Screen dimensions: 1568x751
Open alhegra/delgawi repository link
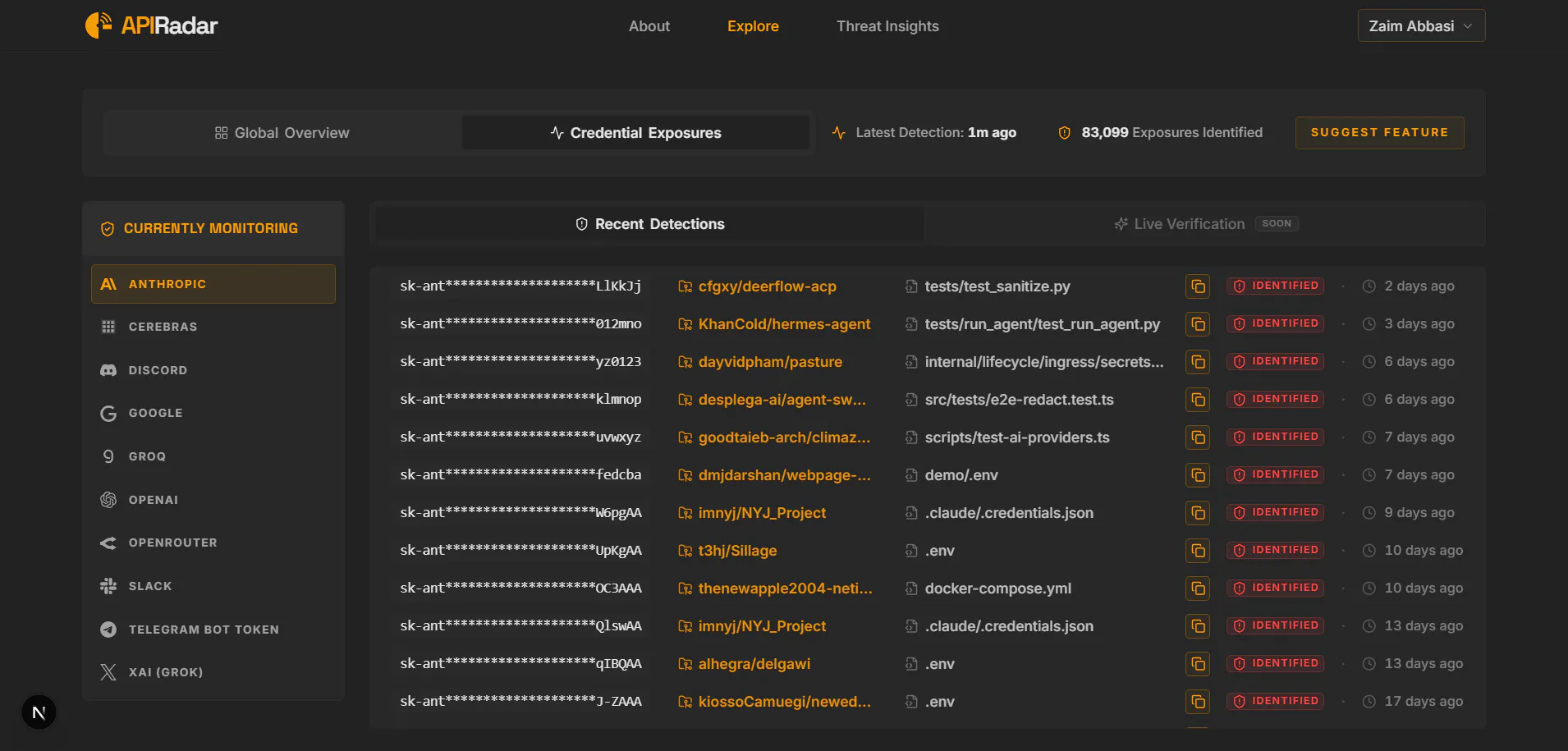(x=745, y=664)
